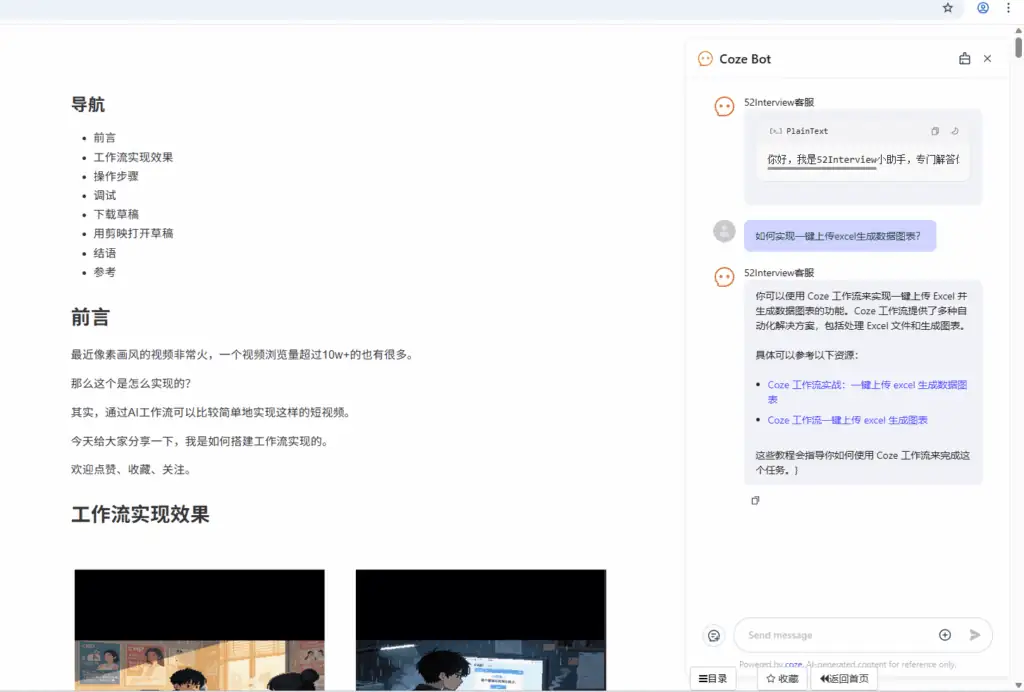Viewport: 1024px width, 692px height.
Task: Open the browser profile account icon
Action: tap(982, 8)
